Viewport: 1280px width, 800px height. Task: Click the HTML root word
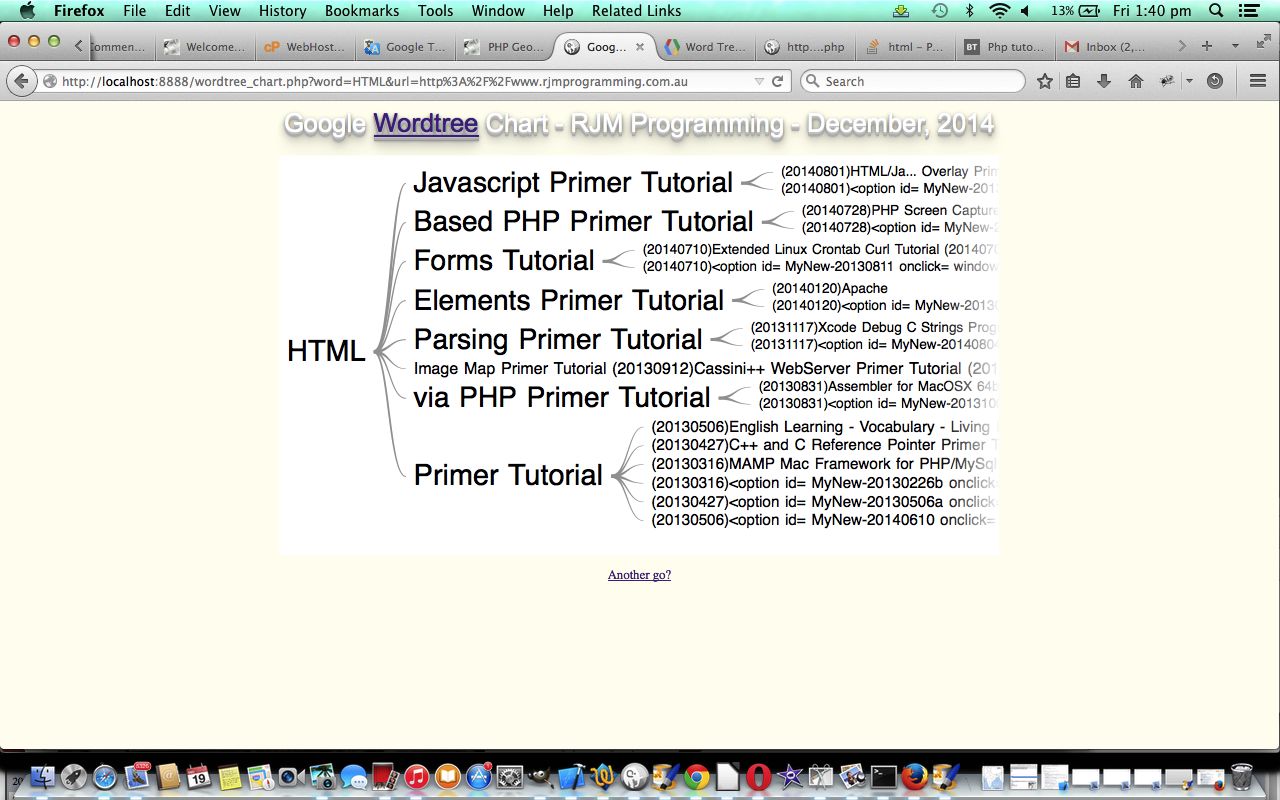point(326,351)
